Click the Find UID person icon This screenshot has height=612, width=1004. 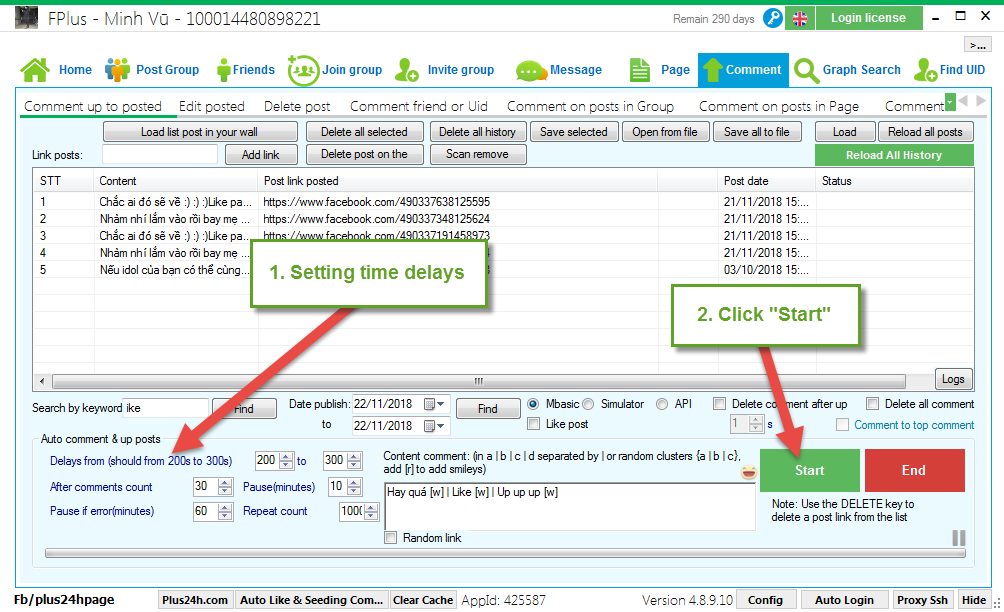point(926,70)
